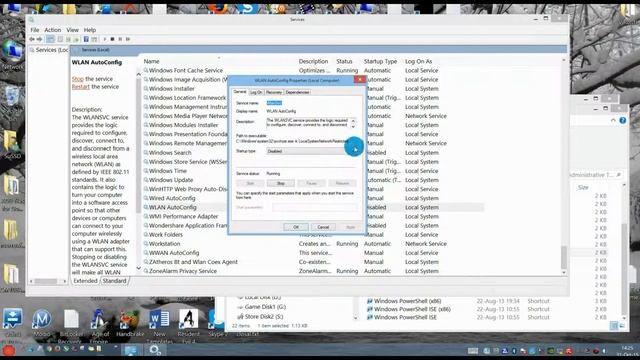Toggle the show/hide console tree toolbar icon
The image size is (640, 360).
click(x=50, y=39)
